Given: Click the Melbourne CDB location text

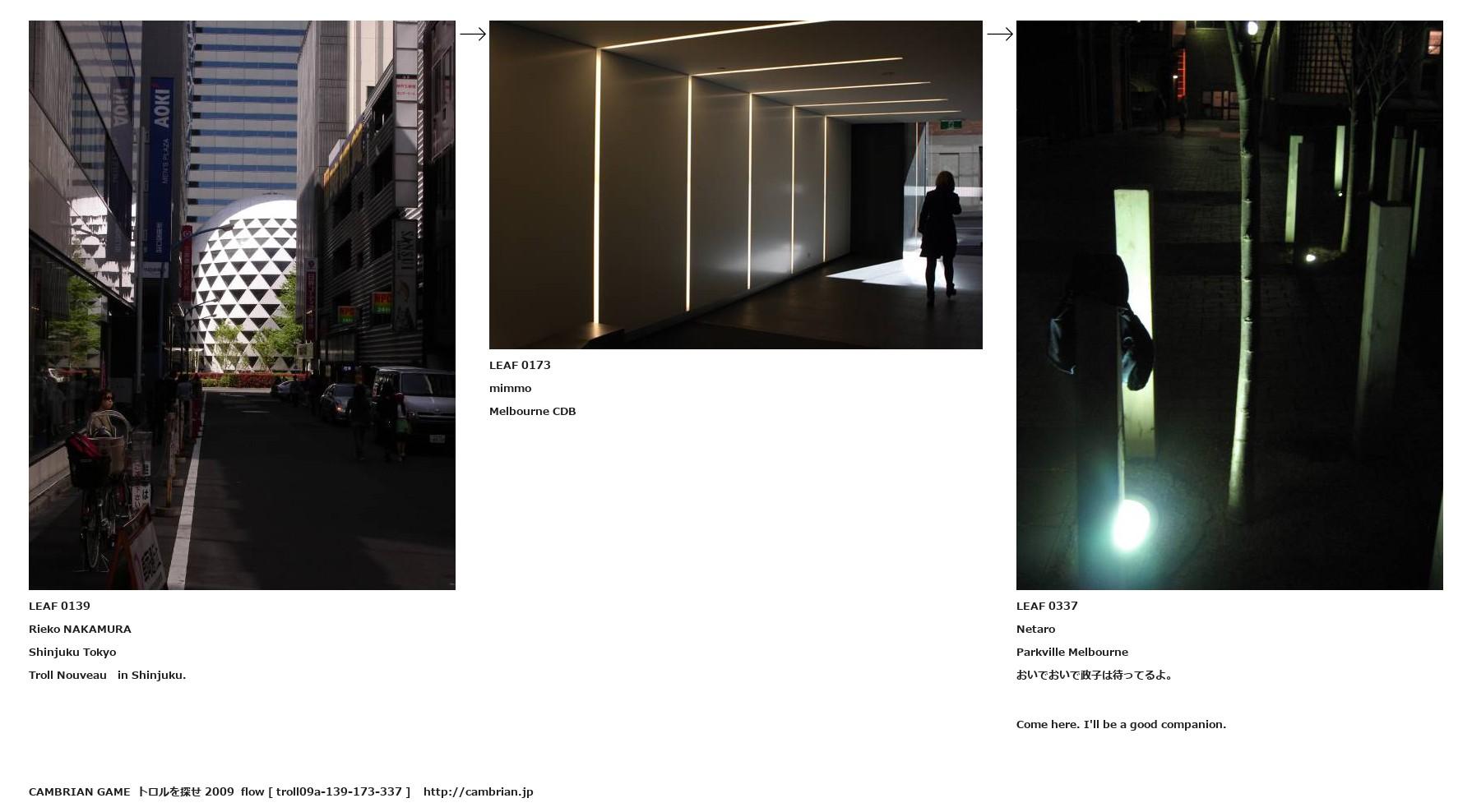Looking at the screenshot, I should click(532, 411).
